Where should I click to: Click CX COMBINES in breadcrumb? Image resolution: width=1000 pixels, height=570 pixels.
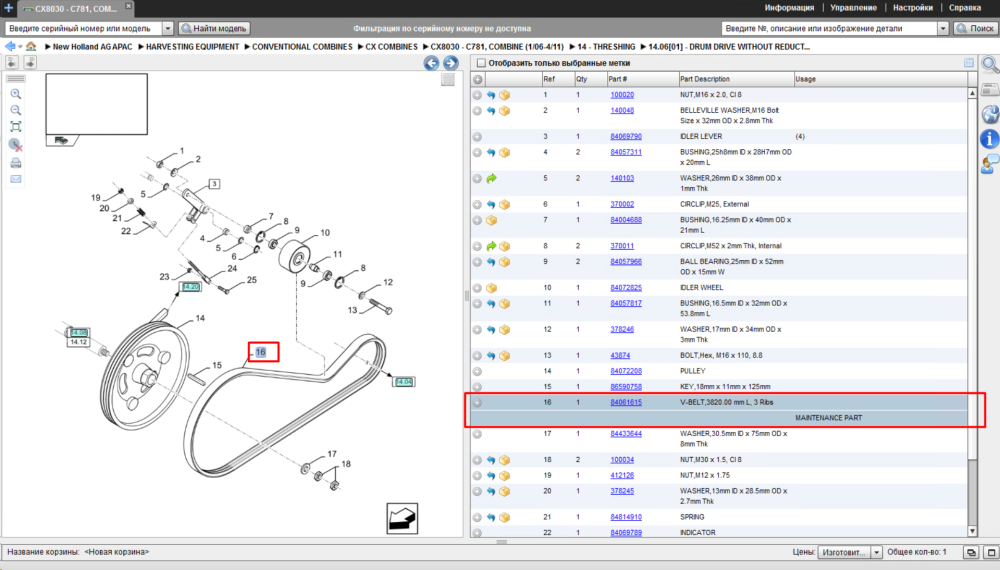[x=391, y=47]
